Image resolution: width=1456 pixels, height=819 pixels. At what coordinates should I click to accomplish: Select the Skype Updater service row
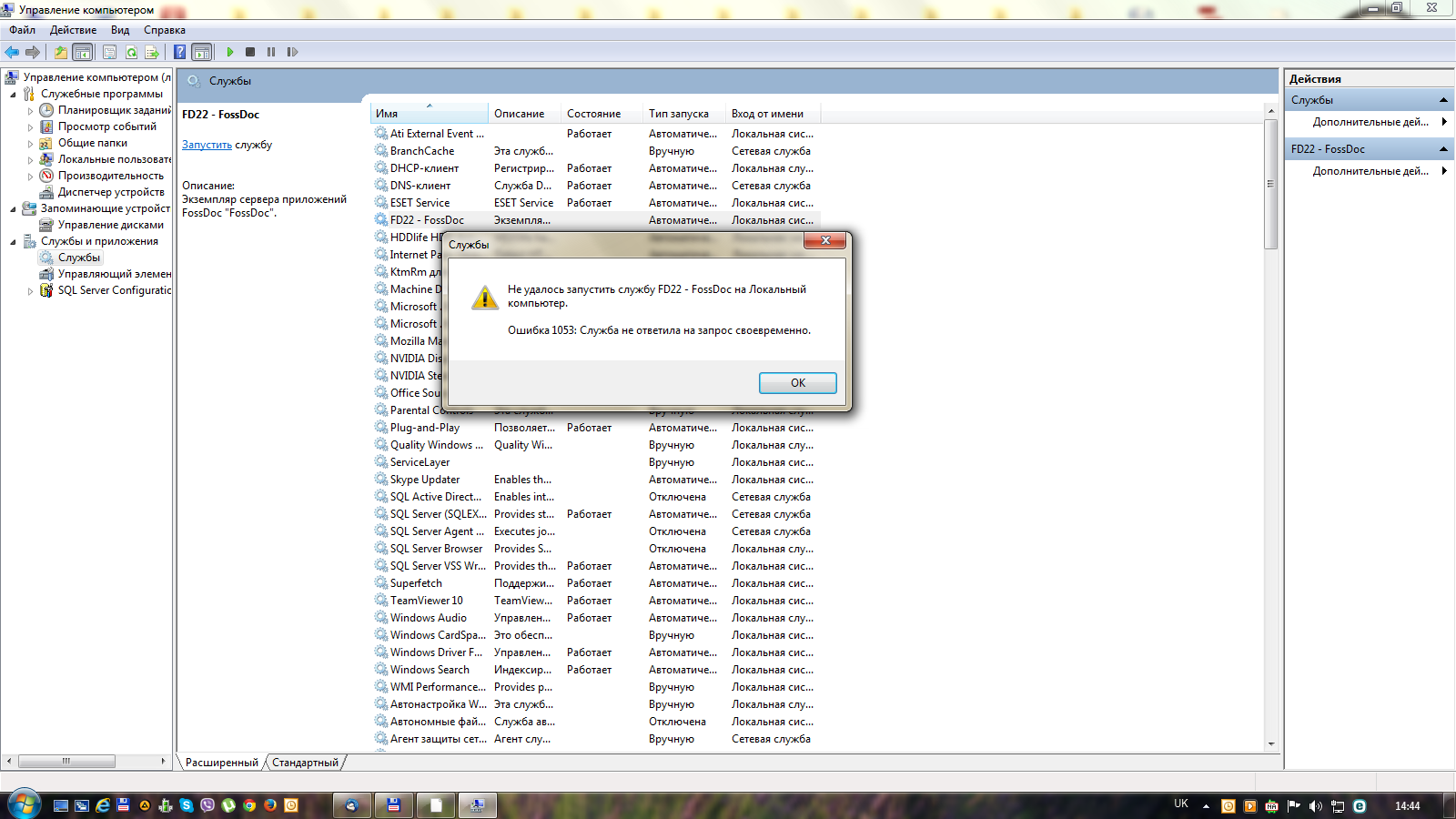(x=596, y=480)
